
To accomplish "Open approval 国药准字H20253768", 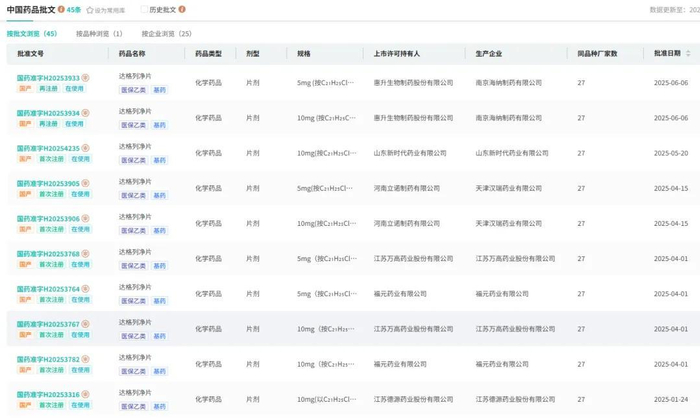I will 48,254.
